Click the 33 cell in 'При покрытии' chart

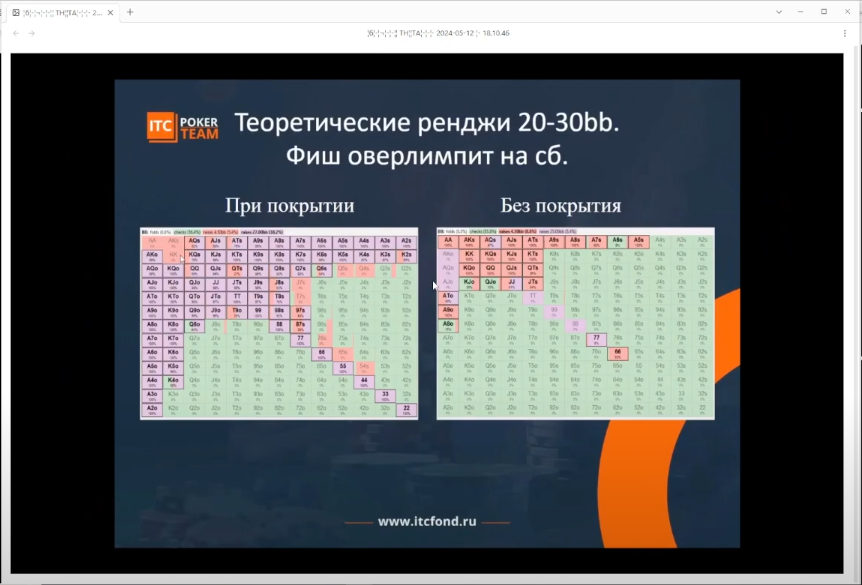(x=385, y=396)
